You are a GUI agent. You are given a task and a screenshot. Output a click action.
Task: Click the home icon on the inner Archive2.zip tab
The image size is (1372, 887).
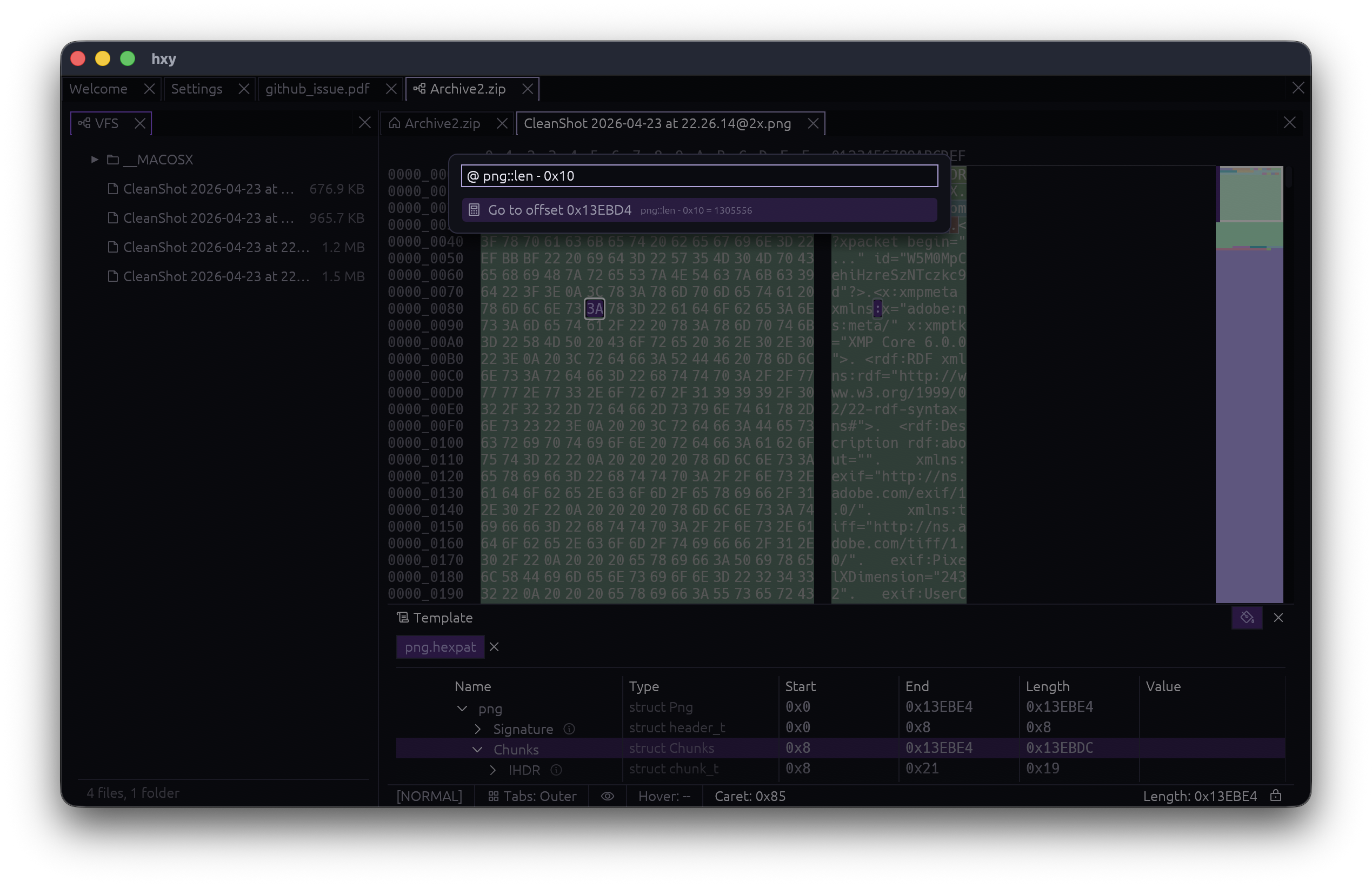394,123
